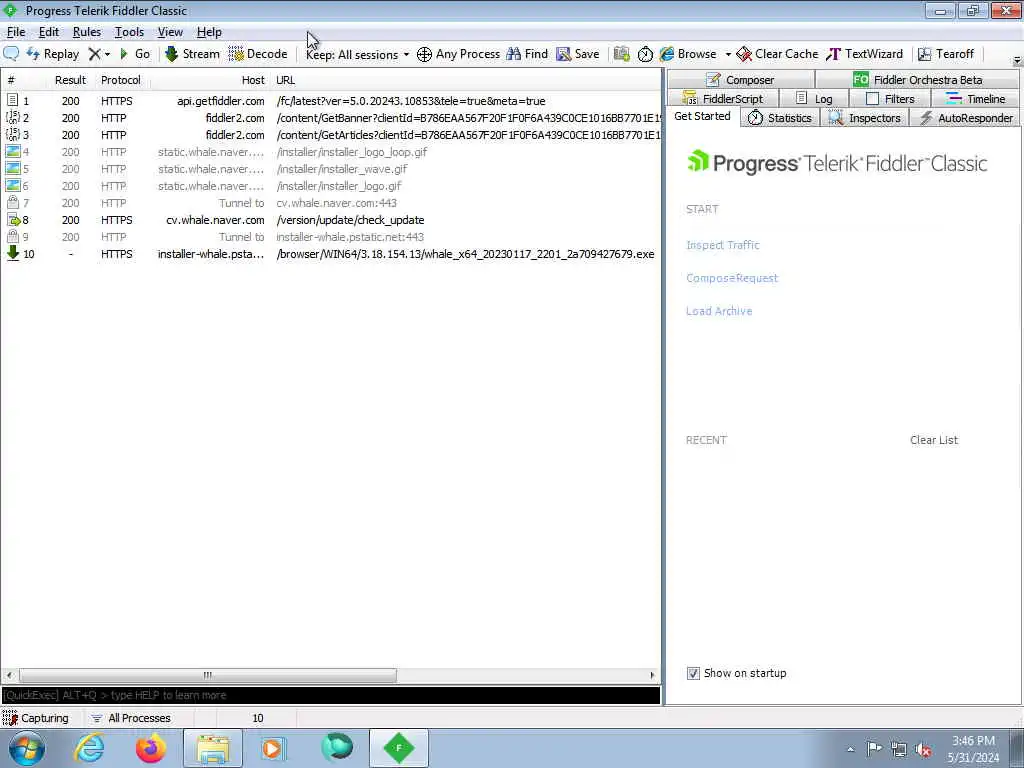The width and height of the screenshot is (1024, 768).
Task: Click the QuickExec command input box
Action: (x=330, y=696)
